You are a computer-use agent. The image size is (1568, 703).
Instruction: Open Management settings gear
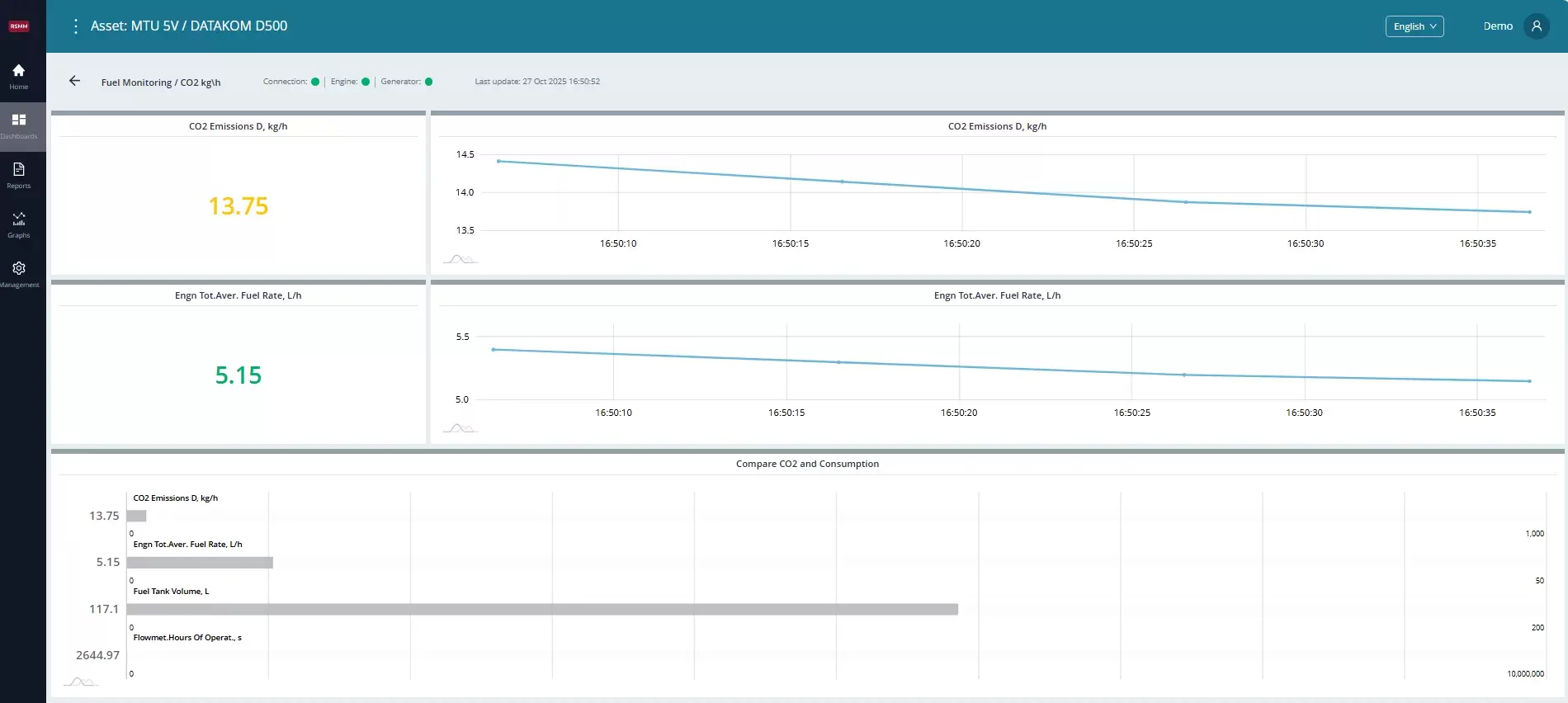coord(19,275)
